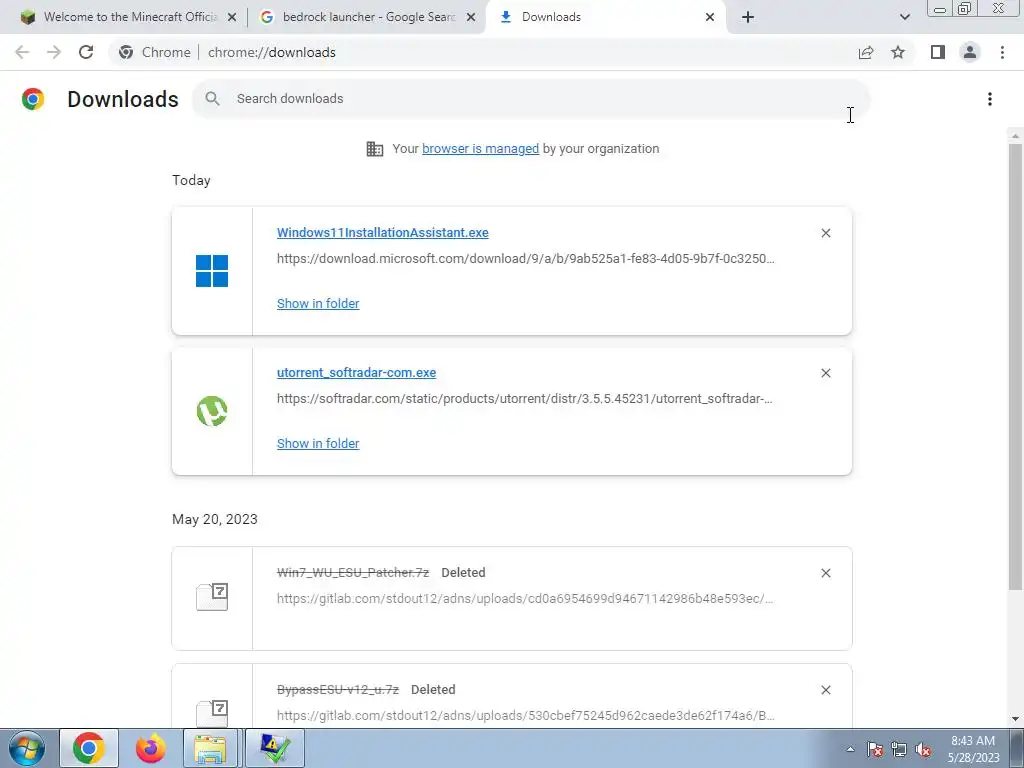Image resolution: width=1024 pixels, height=768 pixels.
Task: Switch to Welcome to Minecraft tab
Action: coord(128,17)
